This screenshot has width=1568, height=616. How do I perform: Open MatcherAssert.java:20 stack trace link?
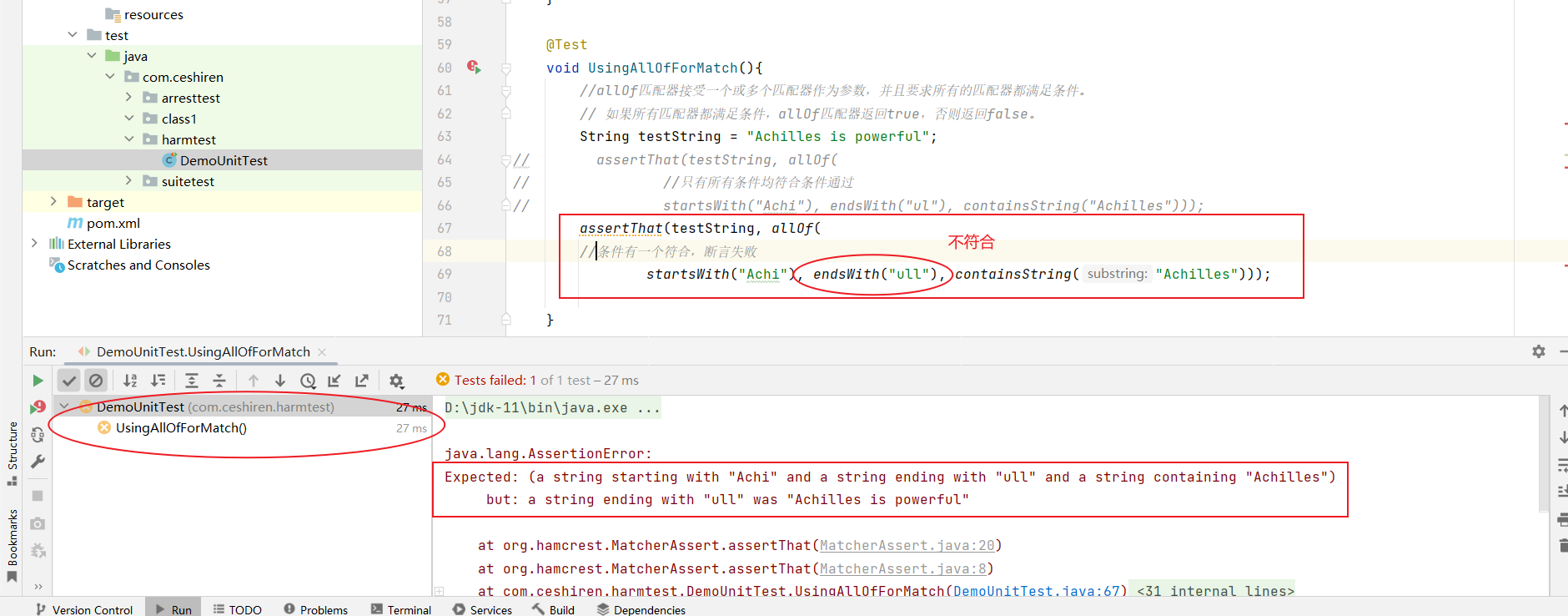[x=907, y=545]
